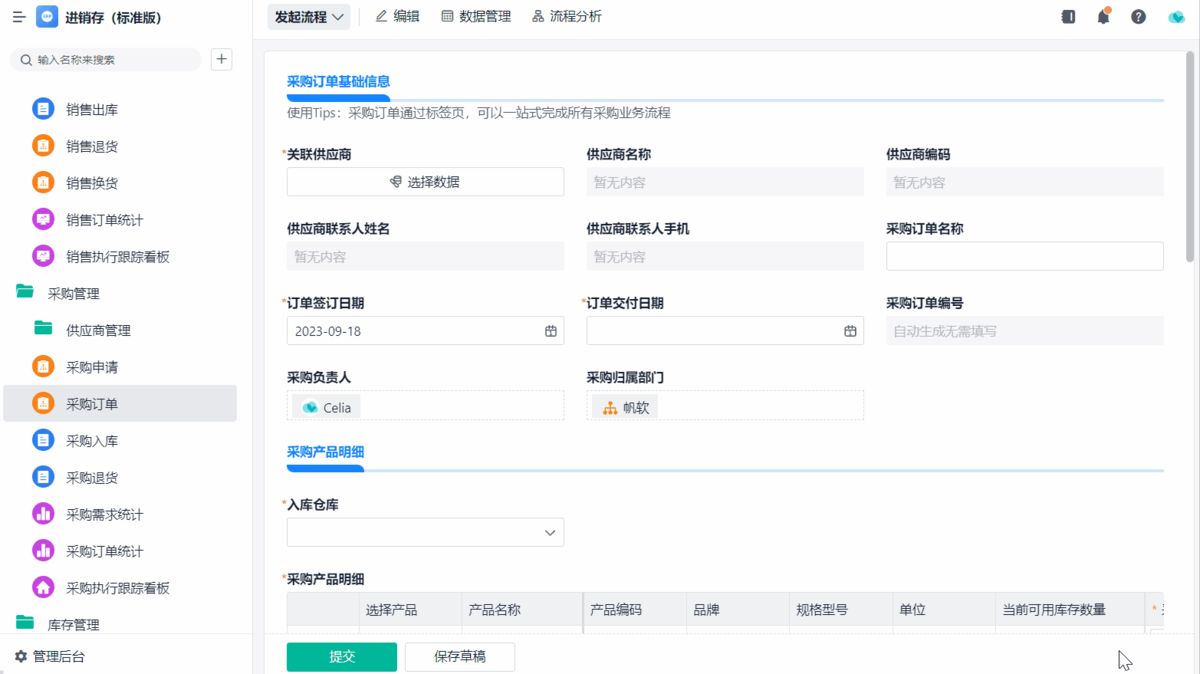Screen dimensions: 1200x674
Task: Click the 采购产品明细 section title with underline
Action: 325,452
